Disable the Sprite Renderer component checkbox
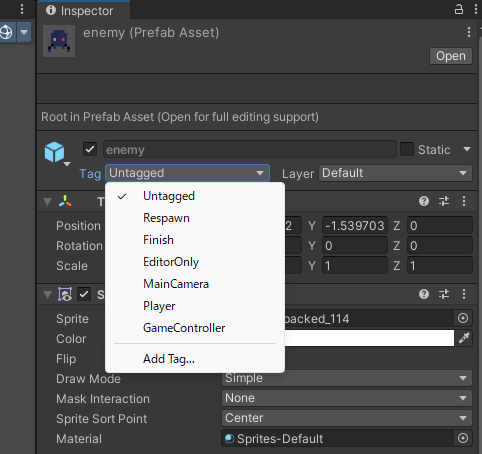Screen dimensions: 482x454 [x=84, y=294]
